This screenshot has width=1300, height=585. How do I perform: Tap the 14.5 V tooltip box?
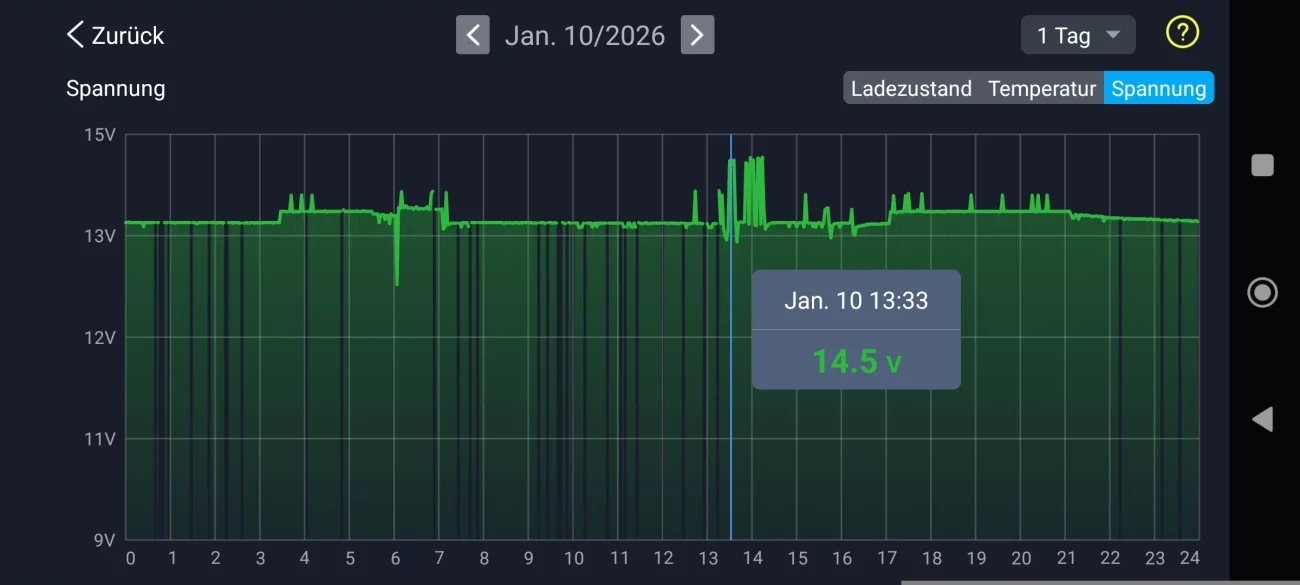[x=856, y=360]
